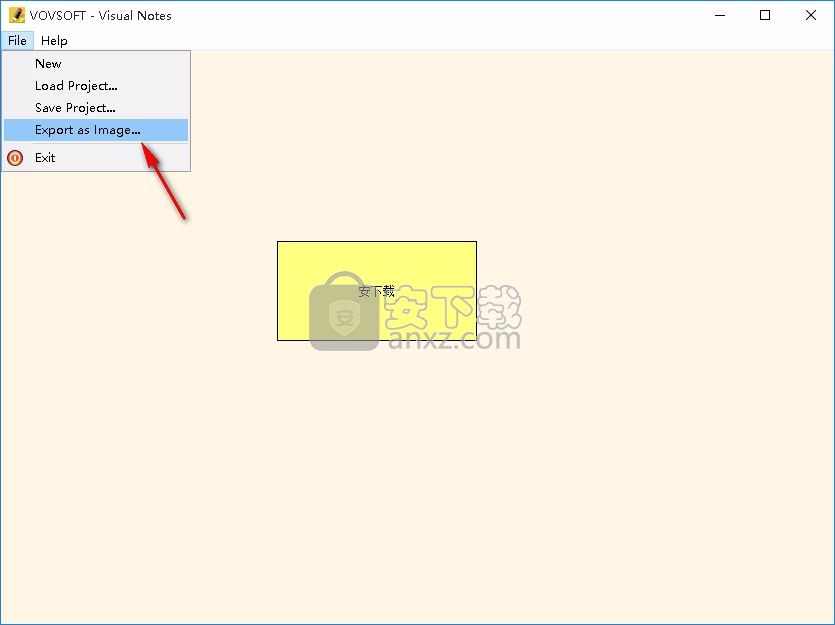Select the yellow note box on canvas
The image size is (835, 625).
[x=377, y=291]
